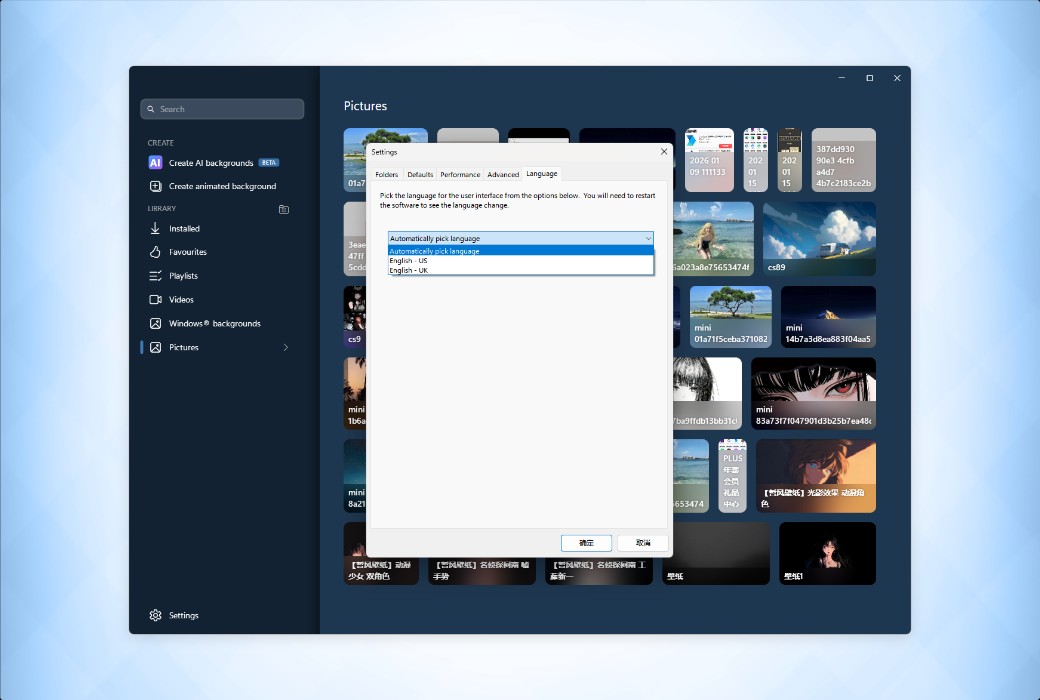
Task: Open the manga sketch 7ba9ffdb13bb31c thumbnail
Action: coord(708,393)
